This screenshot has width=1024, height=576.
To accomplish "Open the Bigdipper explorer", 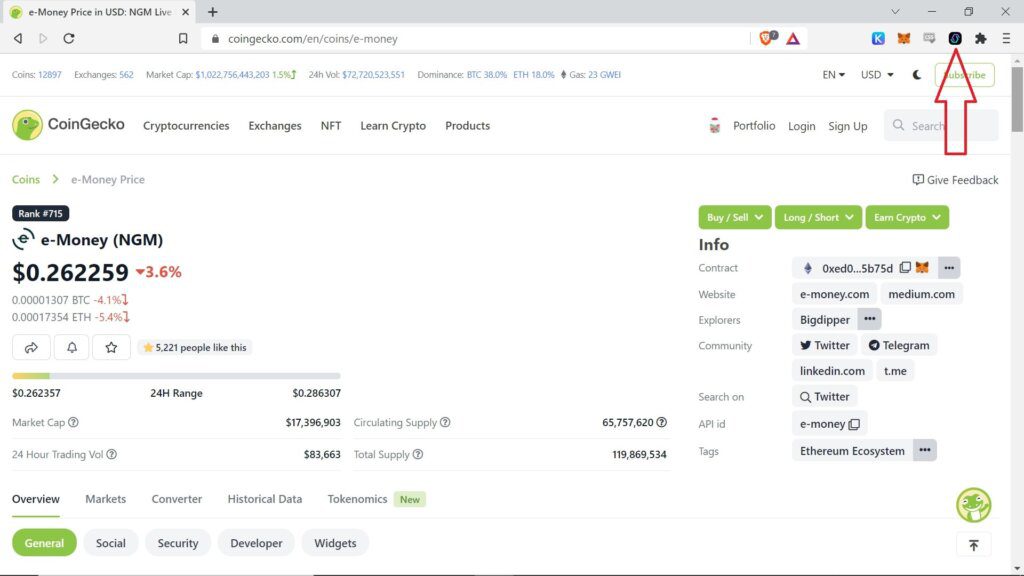I will coord(825,319).
